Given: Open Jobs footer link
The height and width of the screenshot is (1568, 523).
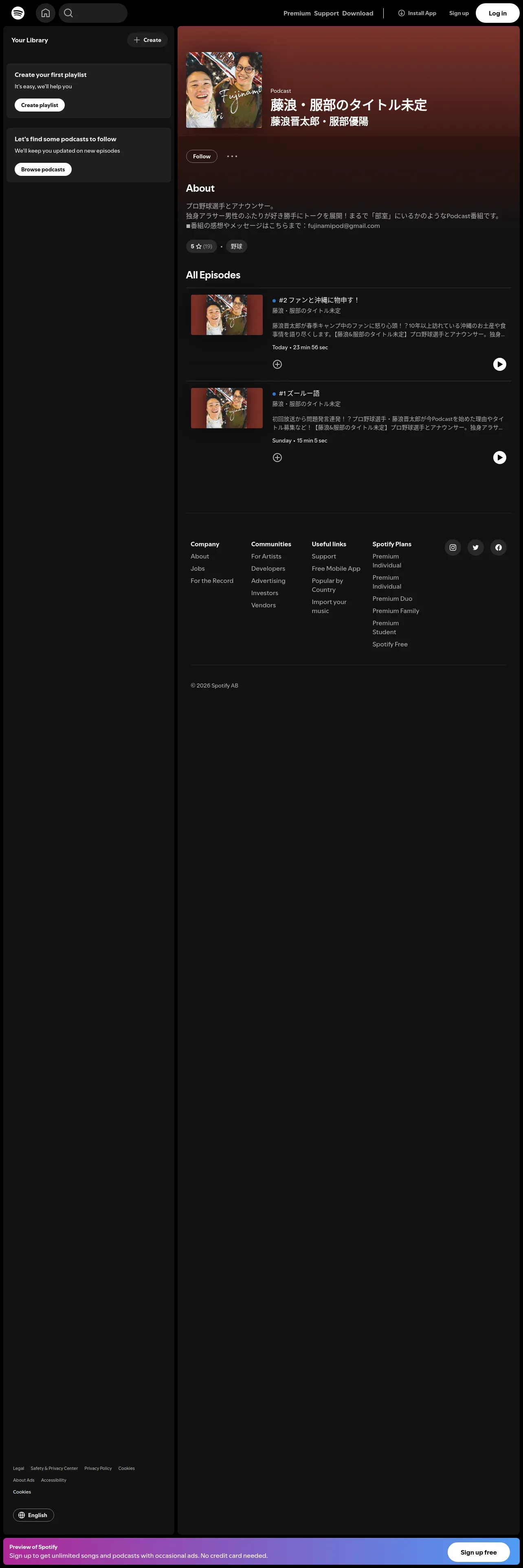Looking at the screenshot, I should pyautogui.click(x=198, y=569).
